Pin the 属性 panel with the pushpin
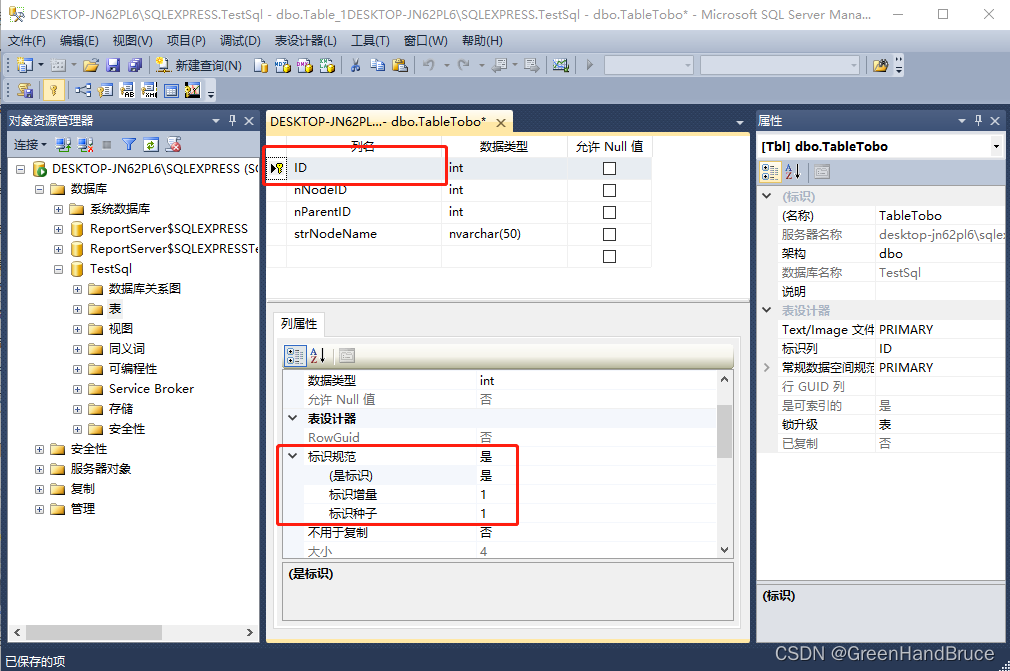Image resolution: width=1010 pixels, height=671 pixels. (x=978, y=120)
